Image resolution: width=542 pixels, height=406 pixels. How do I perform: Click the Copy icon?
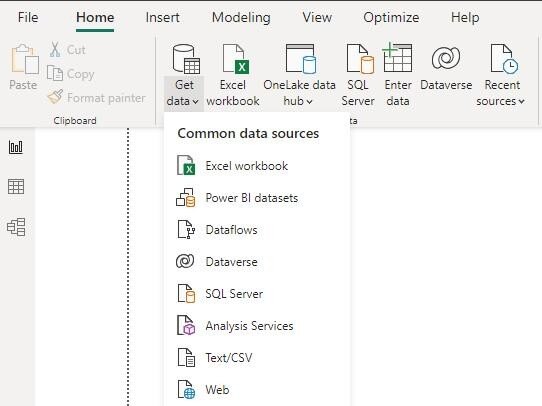(x=55, y=73)
